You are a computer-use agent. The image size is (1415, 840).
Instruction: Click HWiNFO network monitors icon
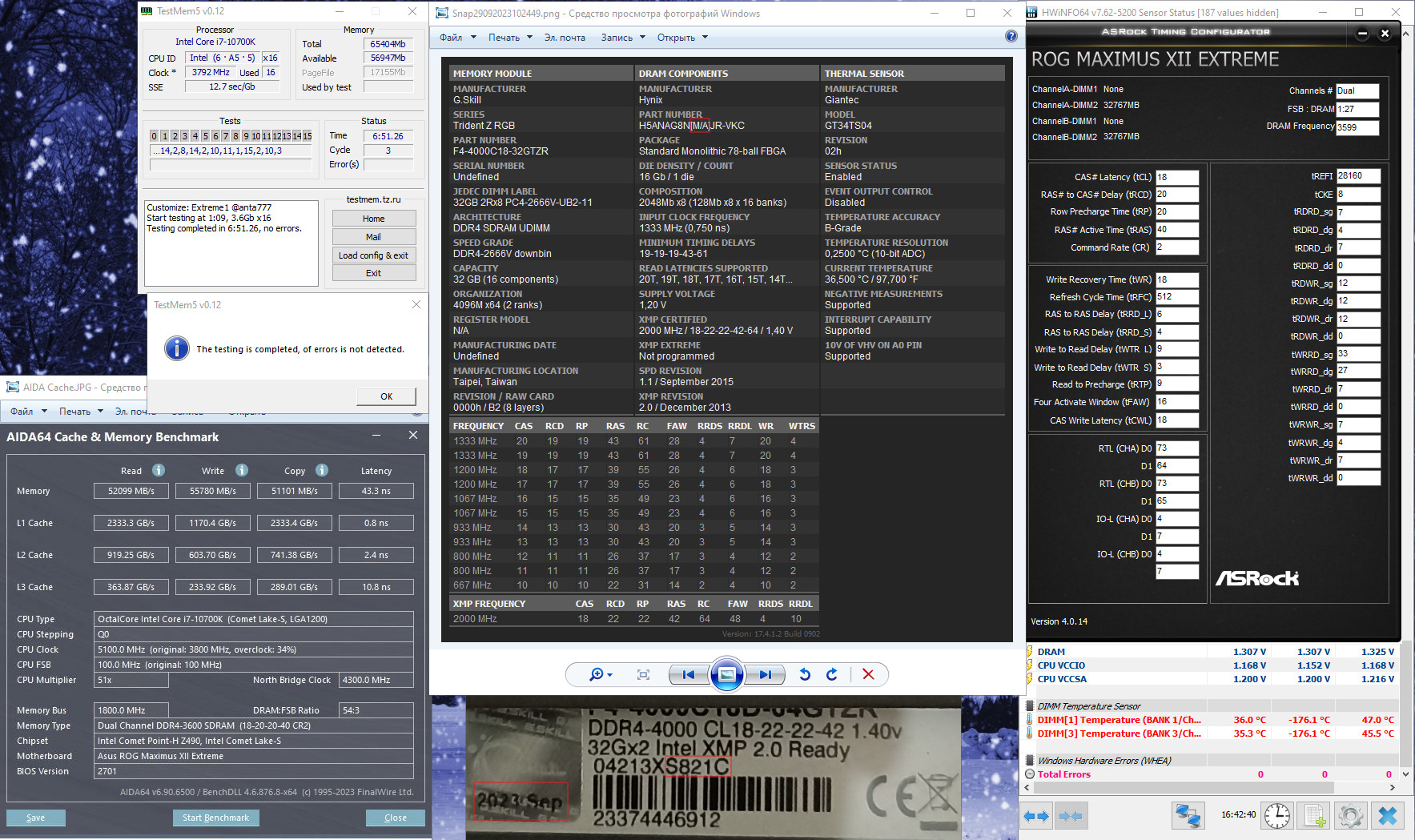(1188, 816)
